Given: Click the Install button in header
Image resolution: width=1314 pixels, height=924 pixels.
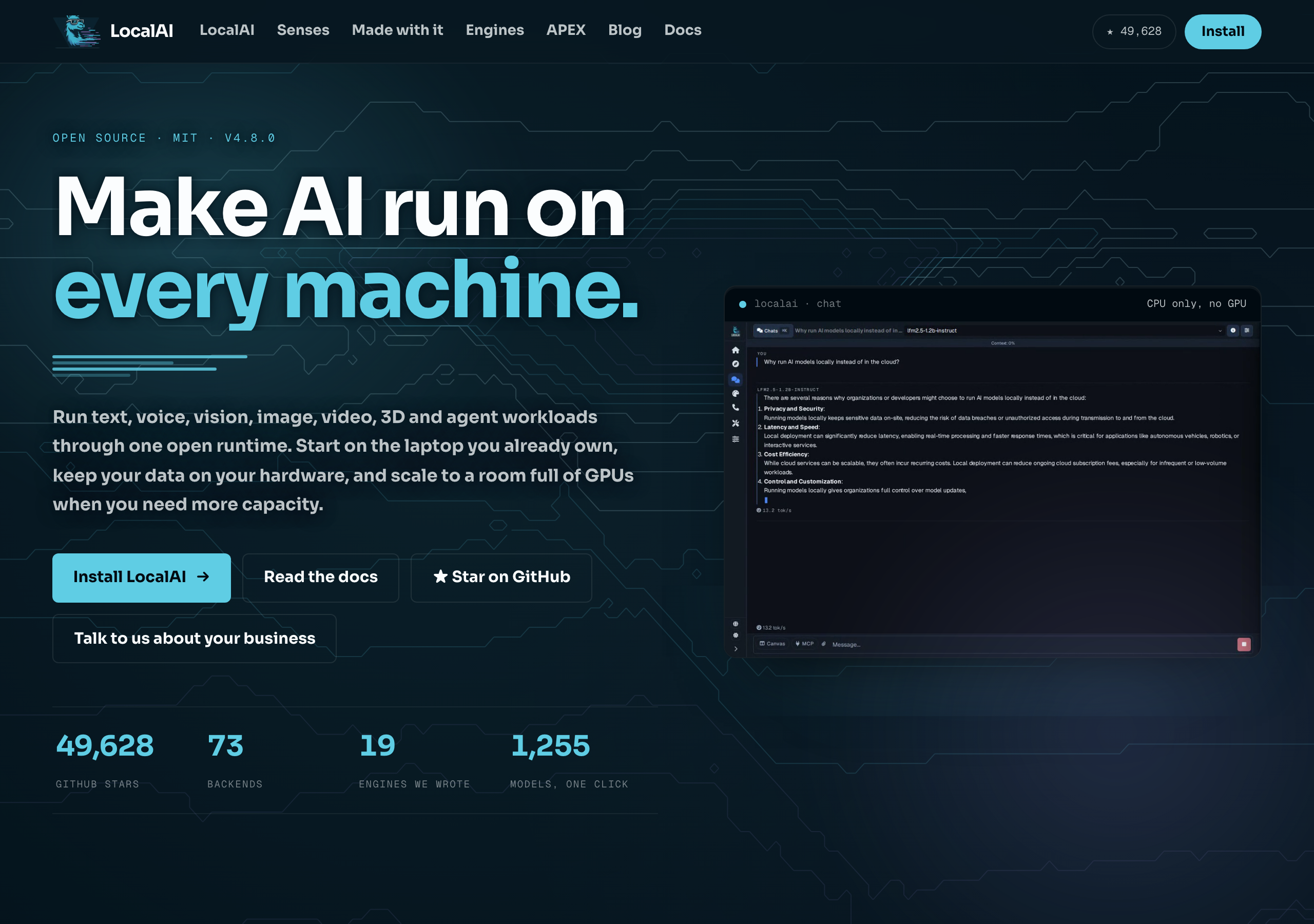Looking at the screenshot, I should click(1223, 31).
